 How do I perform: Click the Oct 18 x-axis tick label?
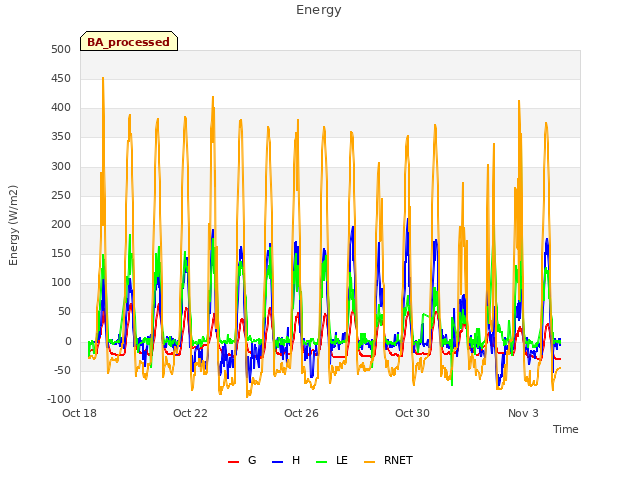(x=79, y=413)
